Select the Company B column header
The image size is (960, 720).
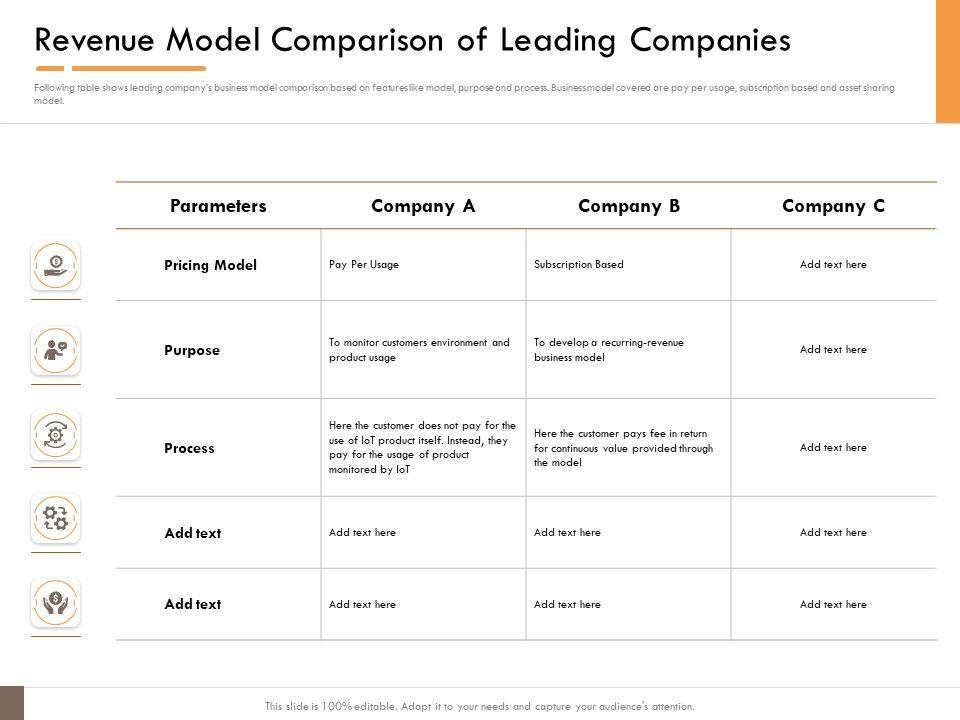click(x=629, y=206)
